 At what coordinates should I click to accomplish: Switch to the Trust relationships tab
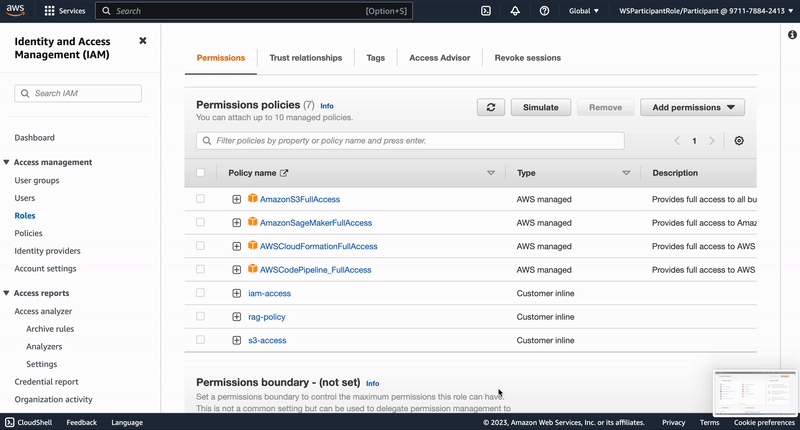[306, 58]
